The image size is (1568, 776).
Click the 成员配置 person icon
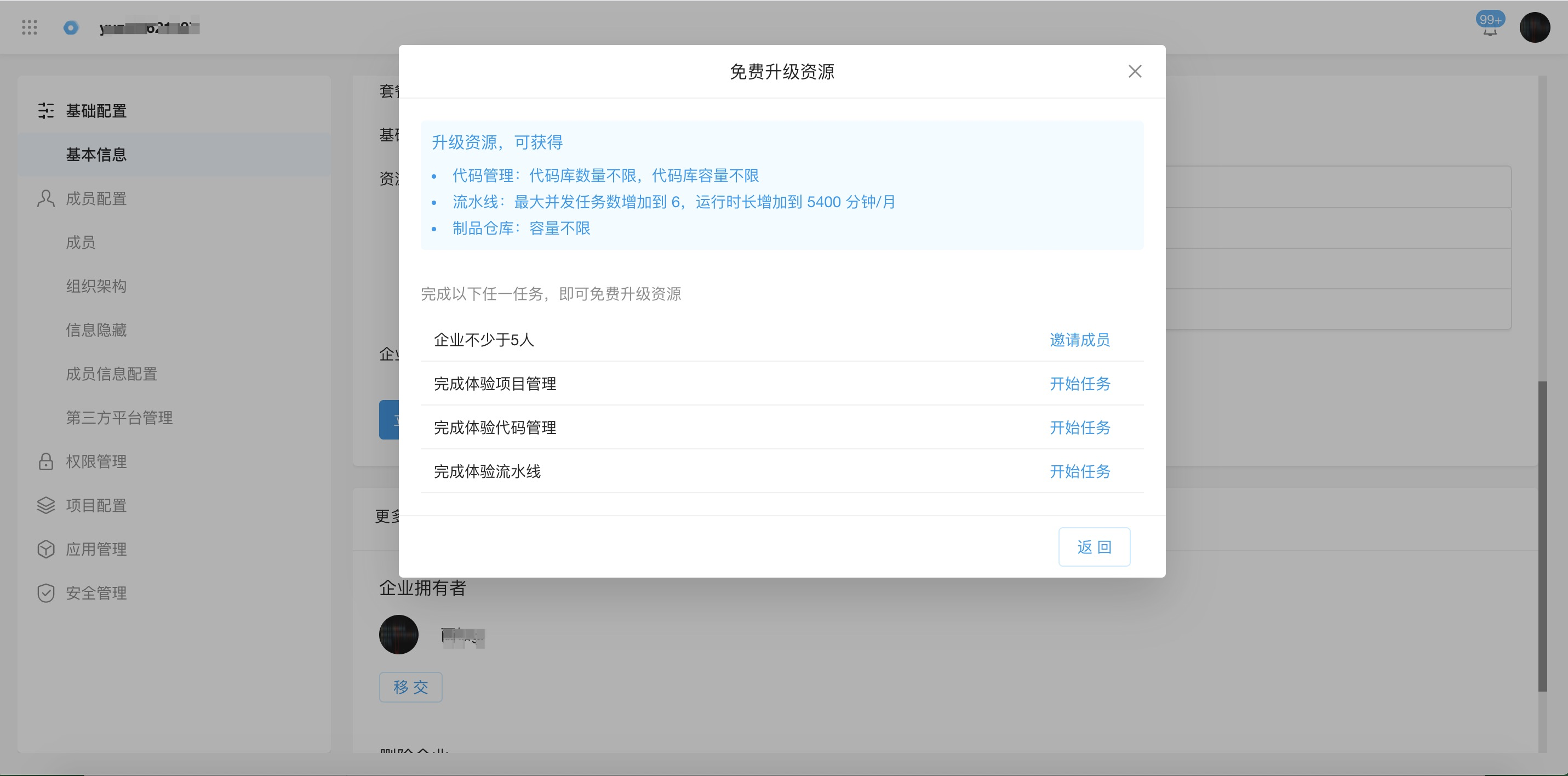point(45,198)
